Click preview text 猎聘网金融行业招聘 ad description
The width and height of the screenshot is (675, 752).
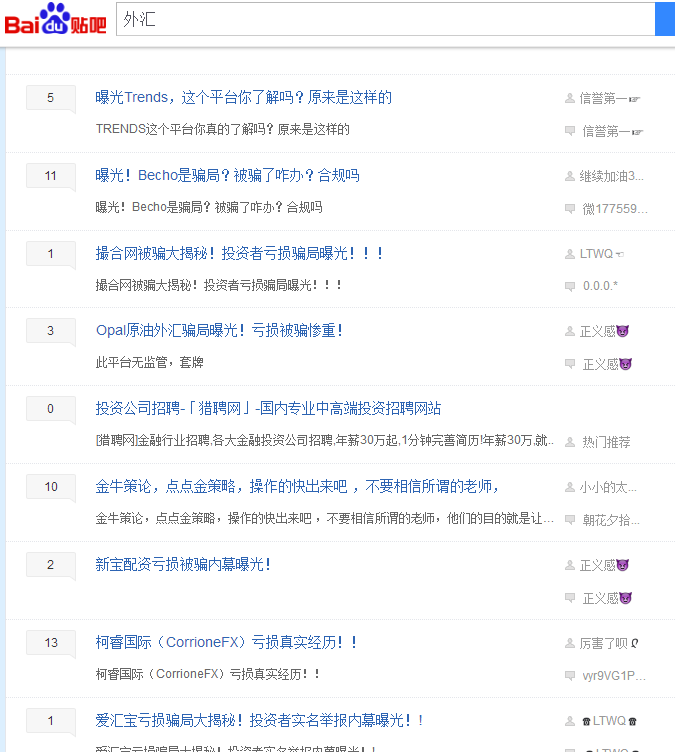[325, 440]
